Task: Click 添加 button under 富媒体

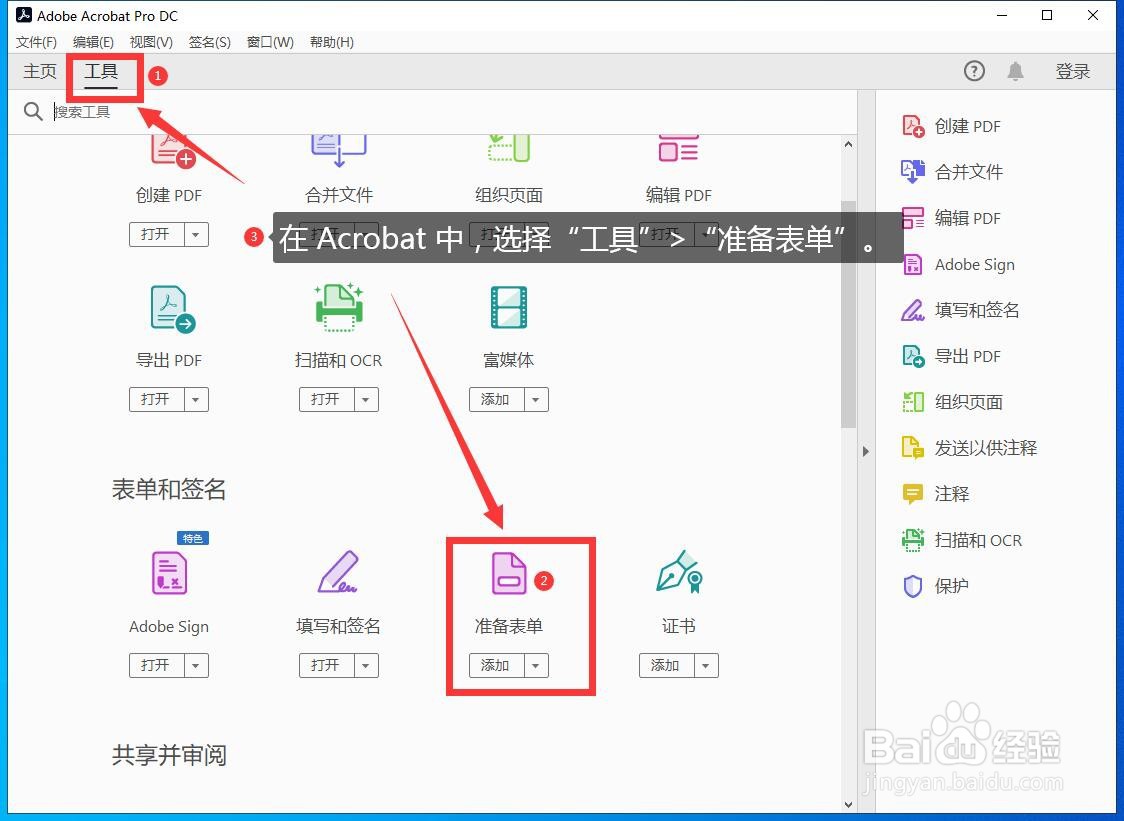Action: pyautogui.click(x=496, y=399)
